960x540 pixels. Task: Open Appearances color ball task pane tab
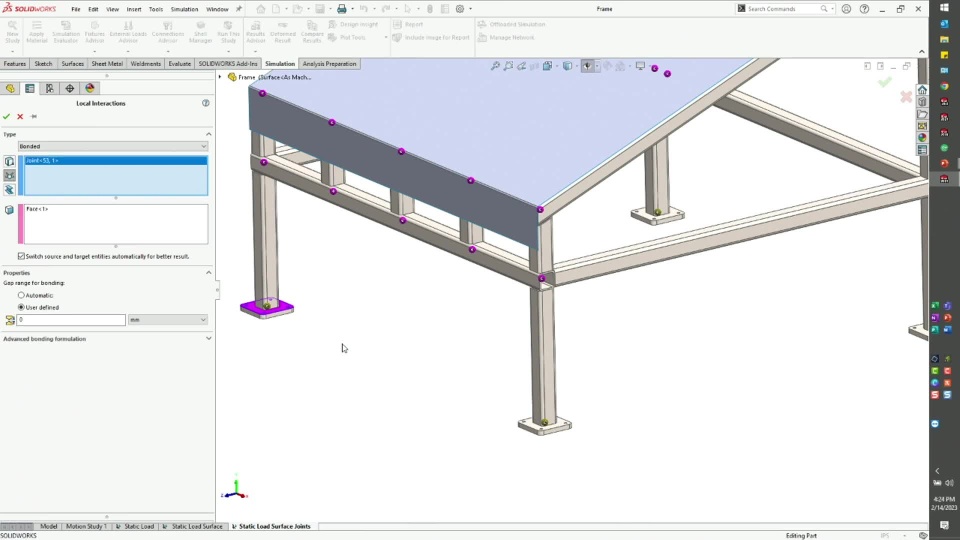point(922,138)
